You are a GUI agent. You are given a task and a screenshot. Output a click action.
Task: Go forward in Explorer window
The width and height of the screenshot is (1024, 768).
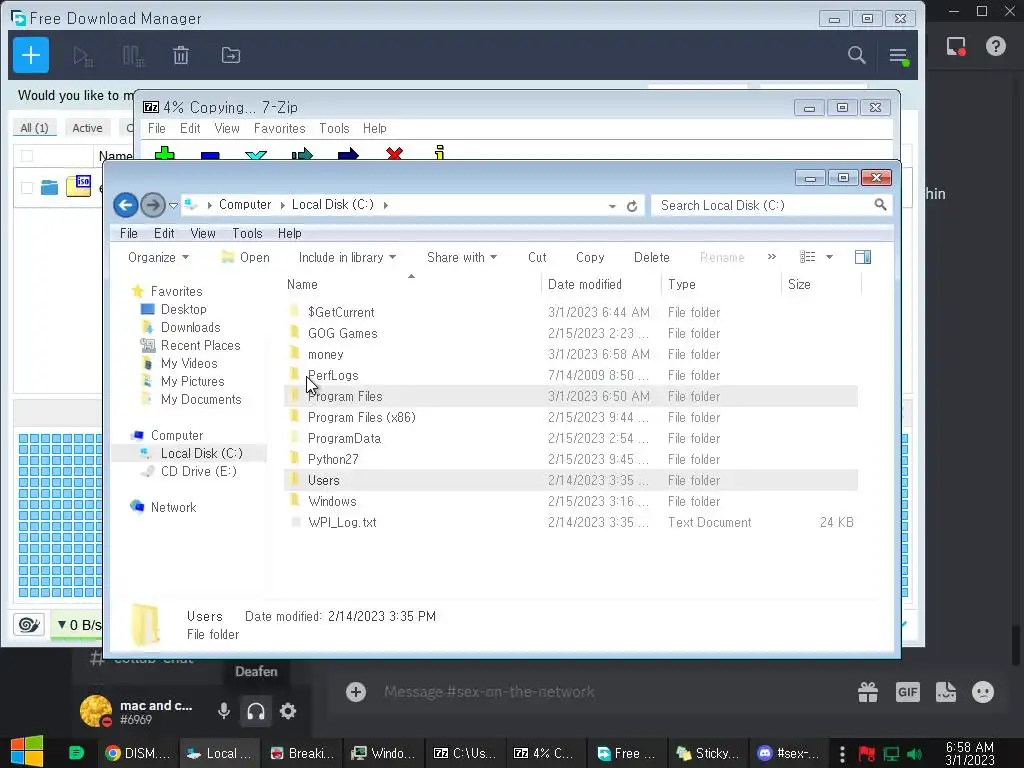153,205
